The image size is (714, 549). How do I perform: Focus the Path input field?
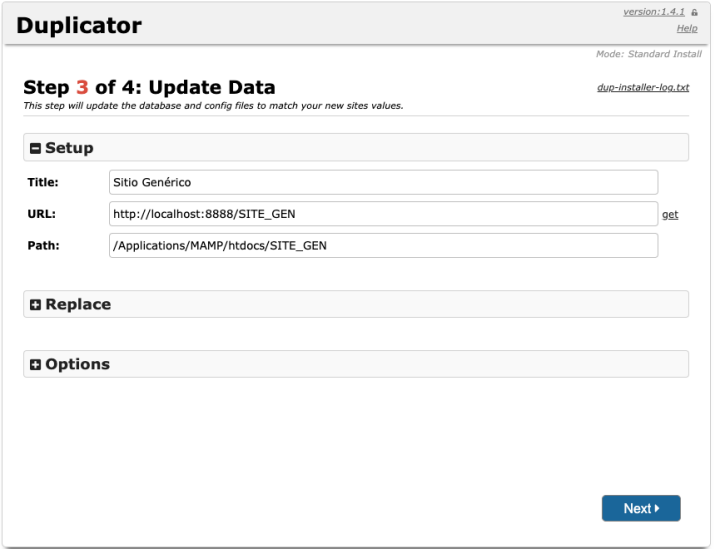[383, 245]
